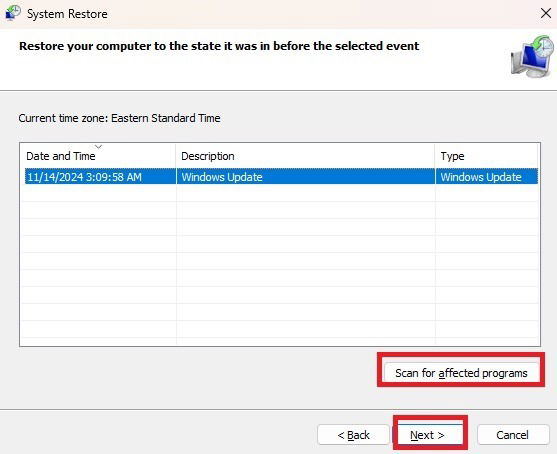Toggle sort chevron above Date and Time
This screenshot has width=557, height=454.
[98, 146]
